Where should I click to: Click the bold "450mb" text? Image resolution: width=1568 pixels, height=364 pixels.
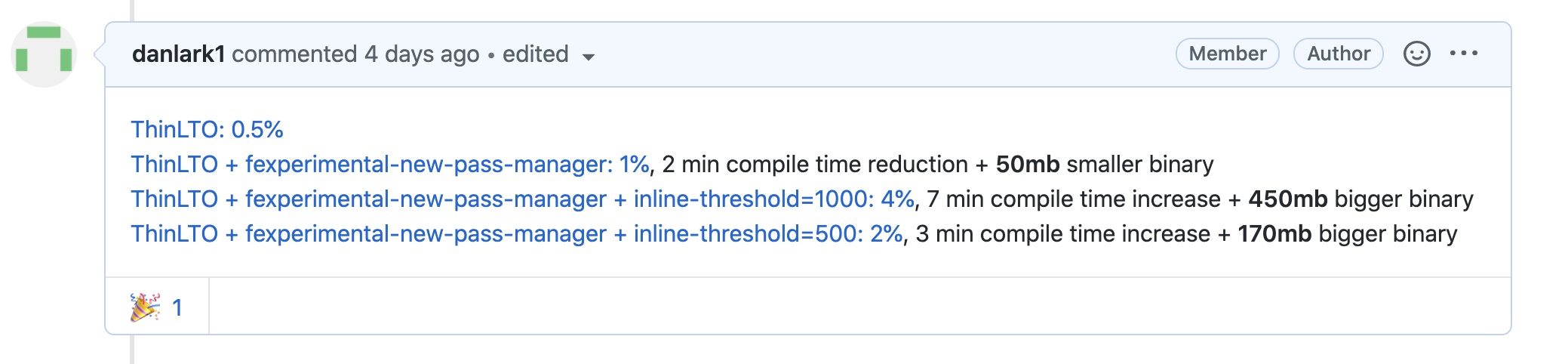tap(1287, 199)
